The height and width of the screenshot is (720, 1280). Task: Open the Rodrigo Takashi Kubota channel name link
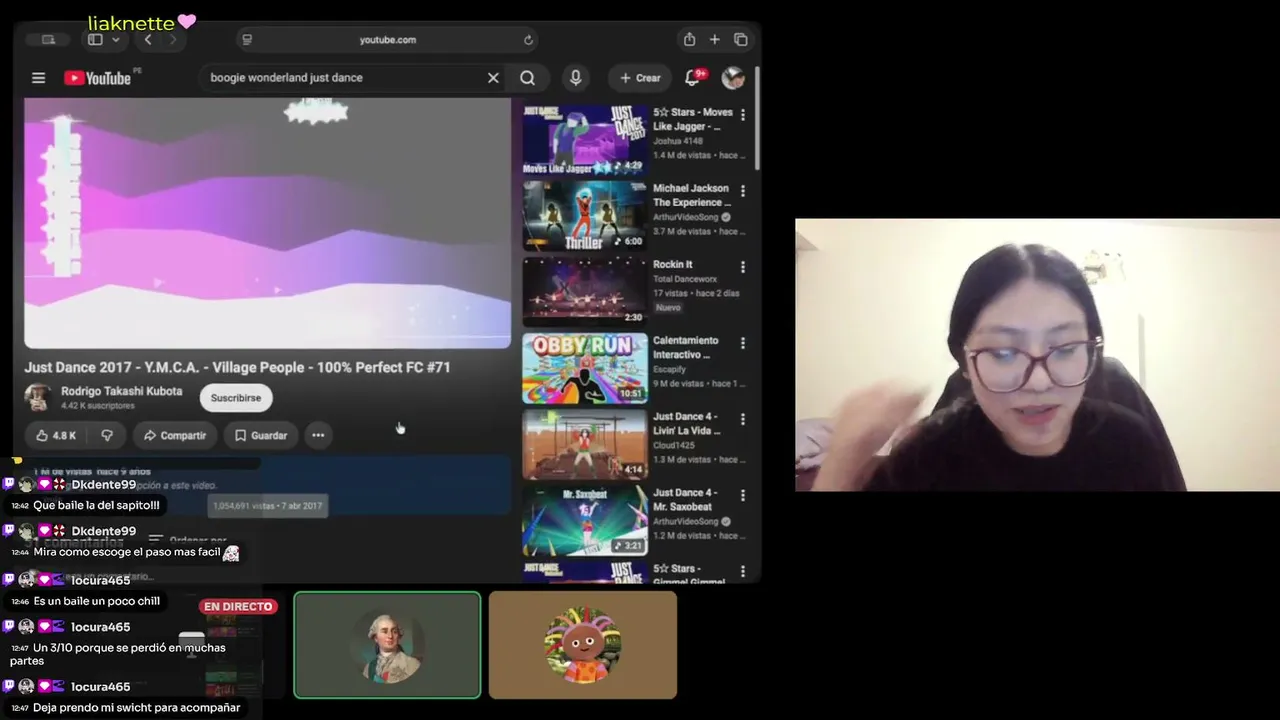click(x=122, y=391)
